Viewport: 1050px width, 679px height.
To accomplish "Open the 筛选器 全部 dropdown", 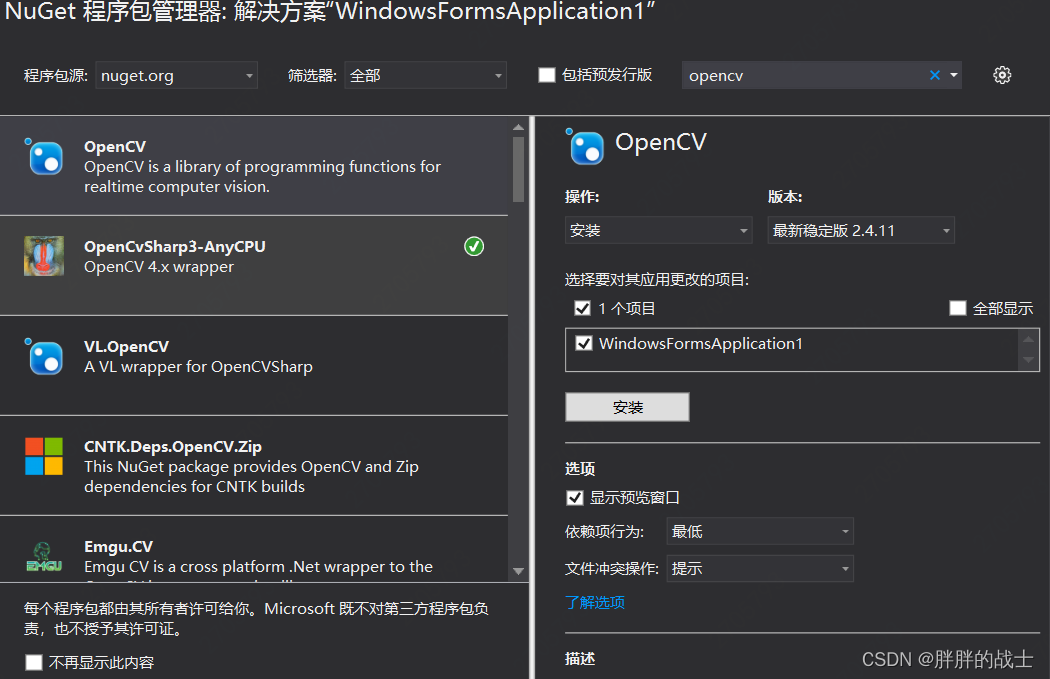I will click(x=425, y=75).
